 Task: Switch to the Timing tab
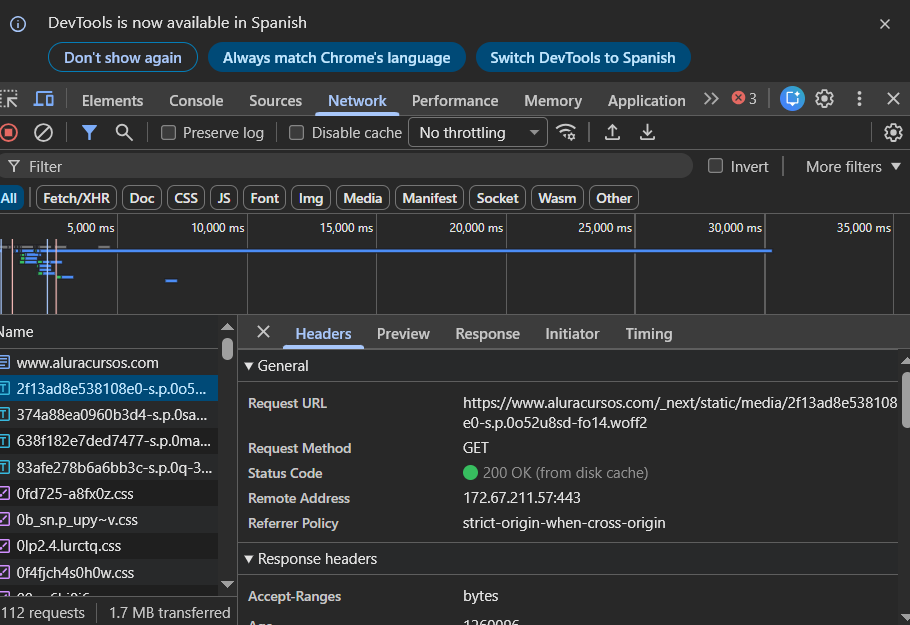tap(648, 333)
